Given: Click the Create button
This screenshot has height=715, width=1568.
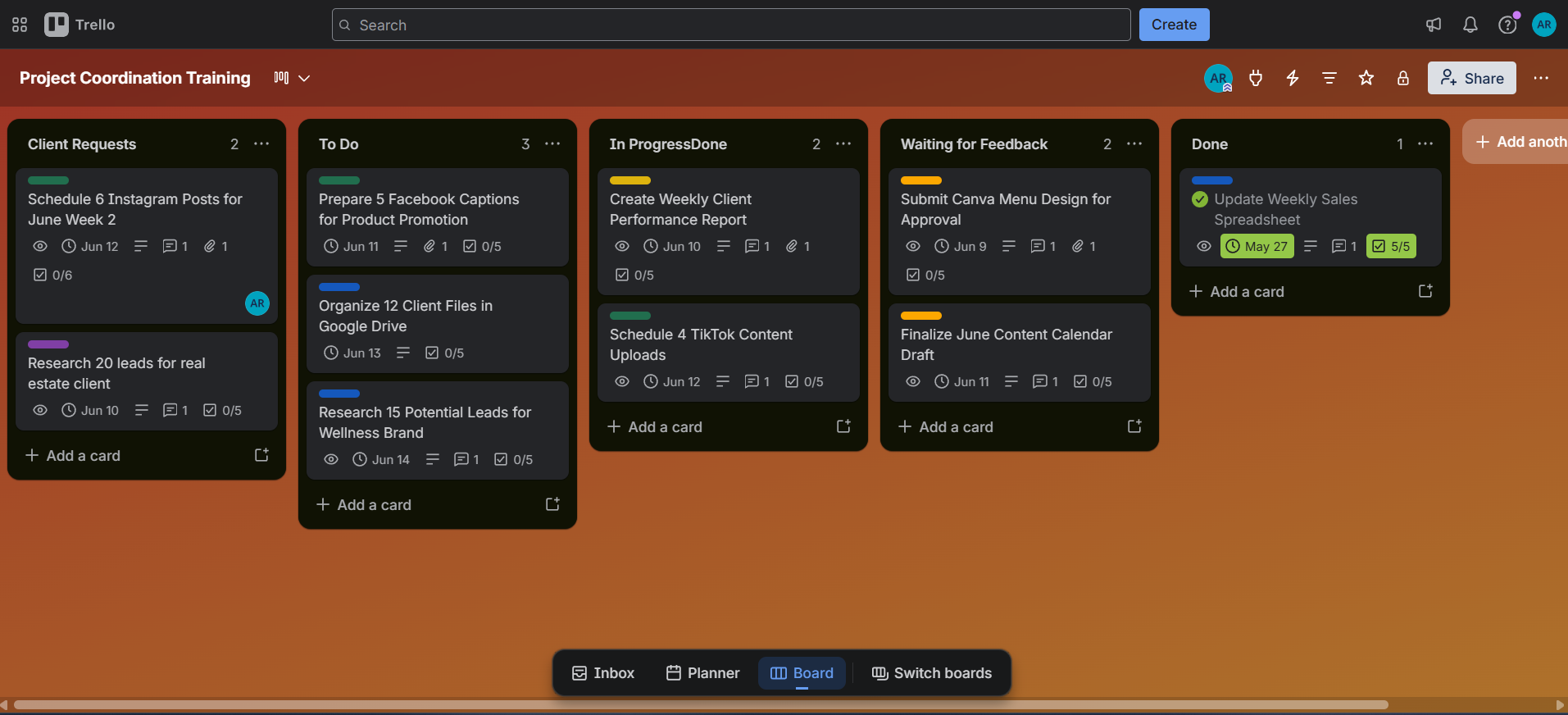Looking at the screenshot, I should pyautogui.click(x=1174, y=25).
